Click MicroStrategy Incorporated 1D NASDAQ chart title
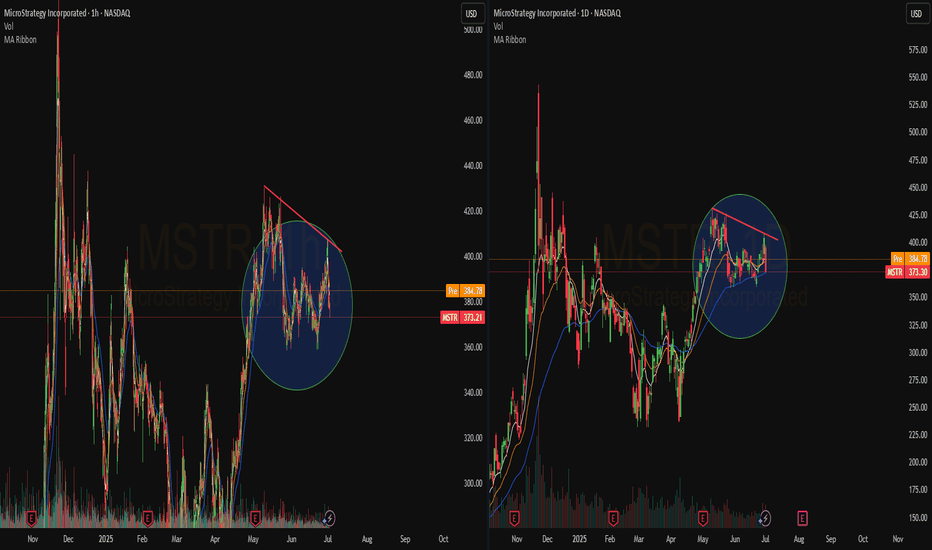Viewport: 932px width, 550px height. (557, 13)
